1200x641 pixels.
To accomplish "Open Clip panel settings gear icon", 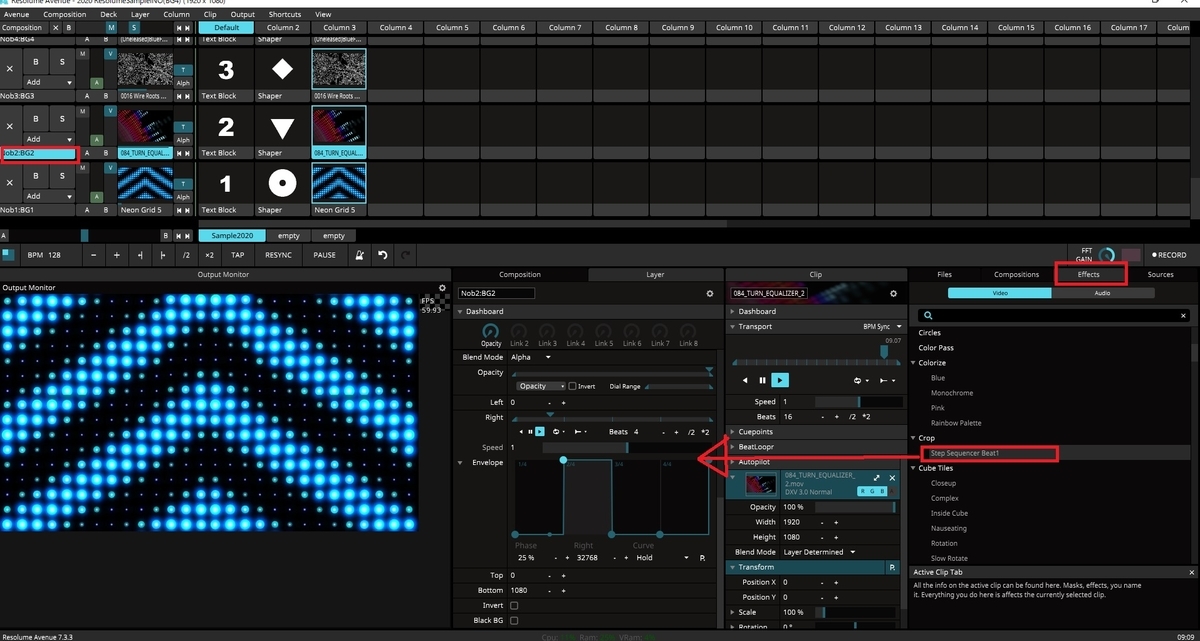I will point(892,294).
